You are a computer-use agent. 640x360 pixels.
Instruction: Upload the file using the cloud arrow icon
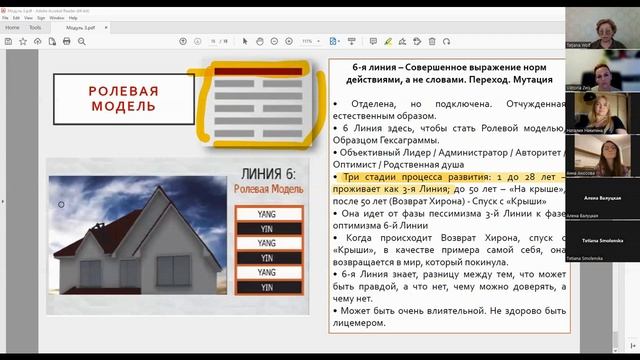[38, 41]
